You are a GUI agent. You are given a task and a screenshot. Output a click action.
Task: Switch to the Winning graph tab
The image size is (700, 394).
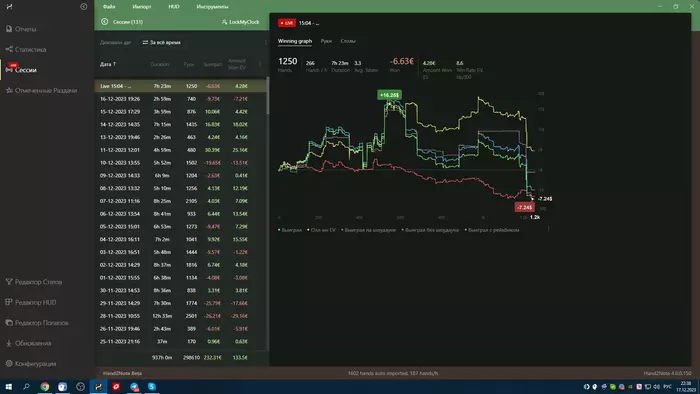coord(295,41)
